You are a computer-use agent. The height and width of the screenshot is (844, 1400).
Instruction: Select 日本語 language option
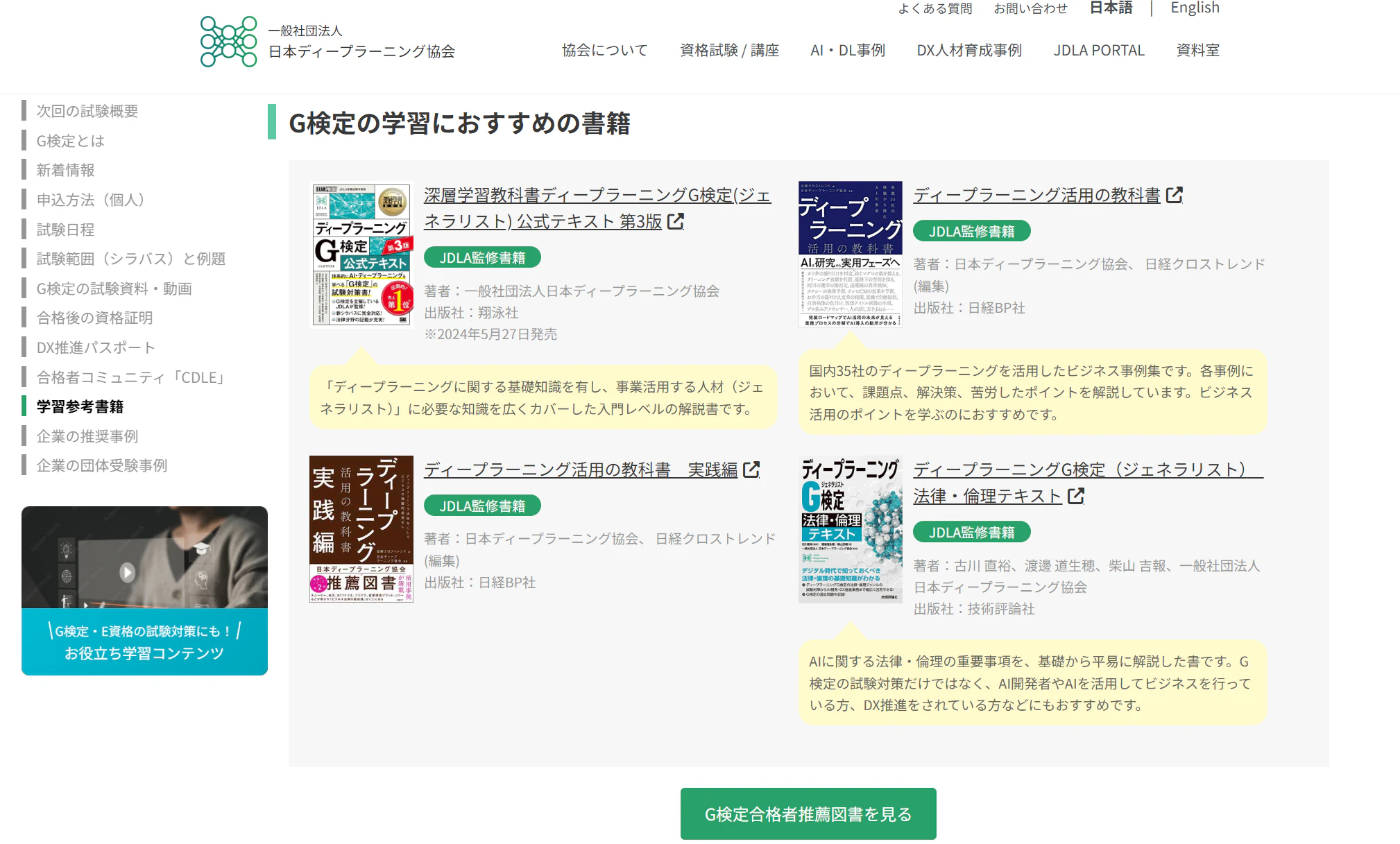pyautogui.click(x=1111, y=8)
